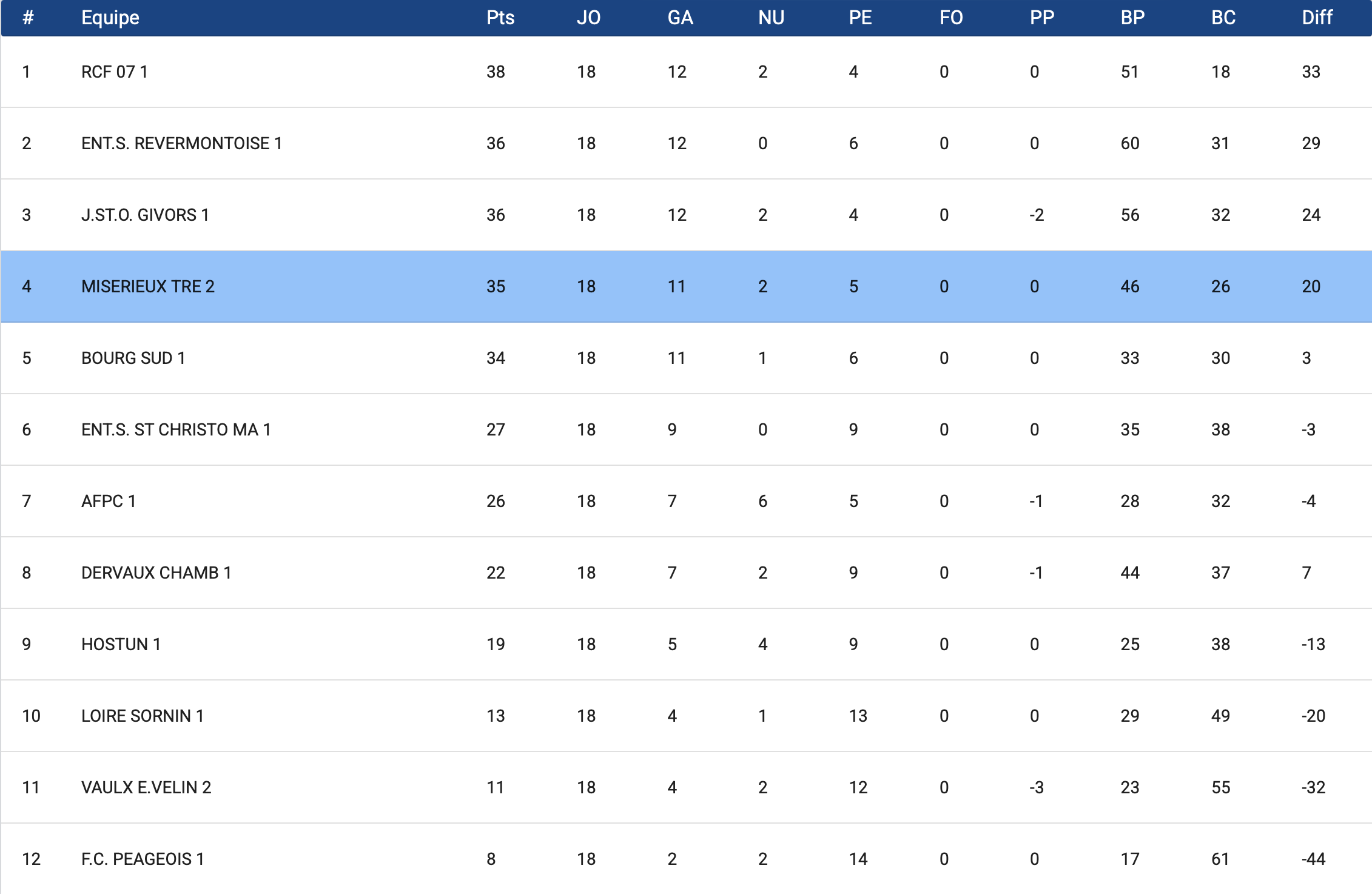Screen dimensions: 1372x894
Task: Click the NU column header
Action: pos(771,18)
